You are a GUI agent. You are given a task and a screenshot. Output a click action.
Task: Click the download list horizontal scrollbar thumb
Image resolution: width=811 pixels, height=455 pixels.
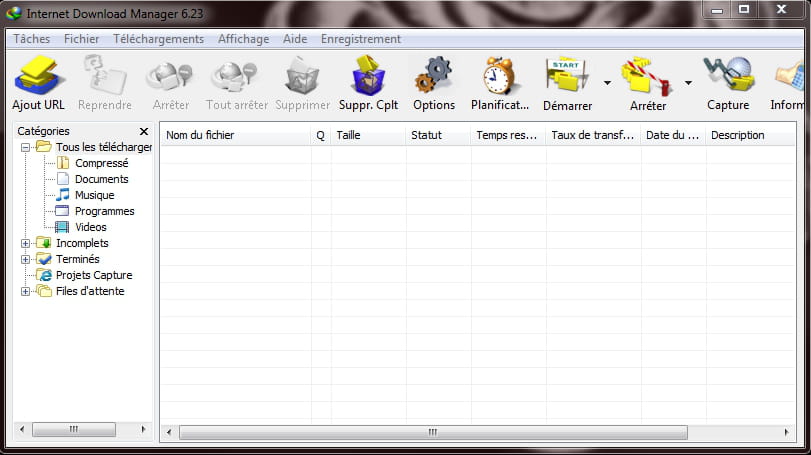tap(433, 432)
